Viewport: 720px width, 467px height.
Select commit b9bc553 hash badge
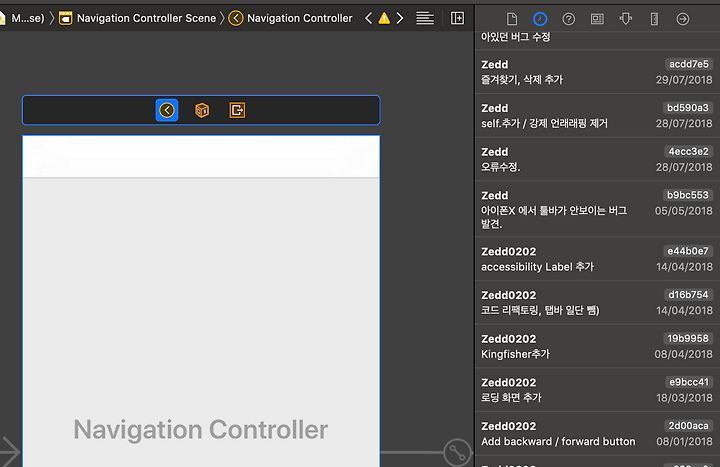pyautogui.click(x=688, y=195)
